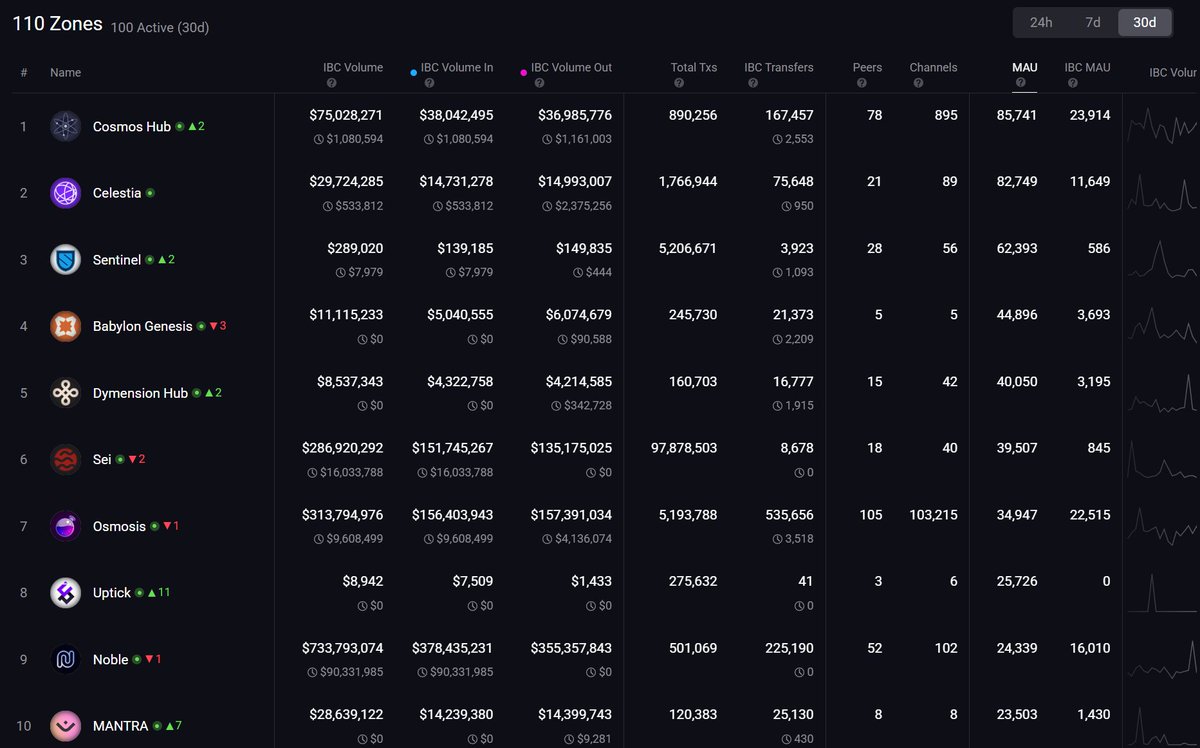This screenshot has height=748, width=1200.
Task: Click the up-2 rank change arrow for Cosmos Hub
Action: (196, 126)
